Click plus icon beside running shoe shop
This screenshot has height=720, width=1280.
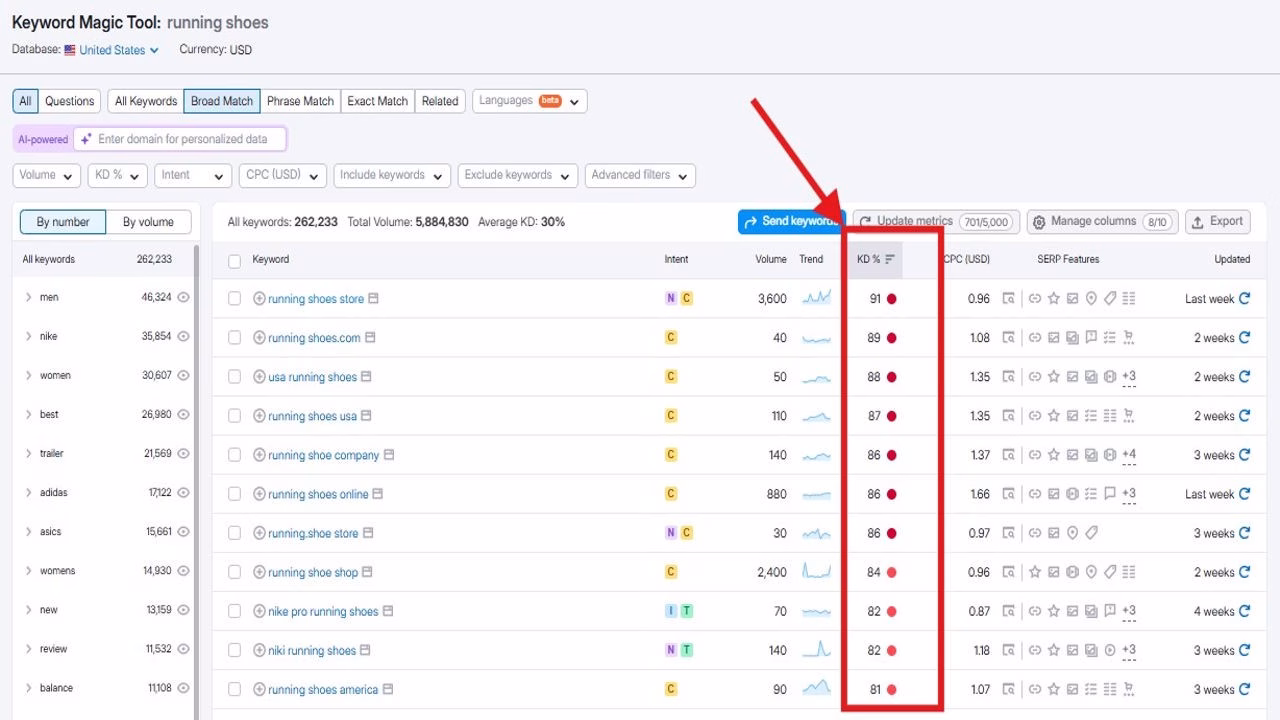click(x=259, y=572)
